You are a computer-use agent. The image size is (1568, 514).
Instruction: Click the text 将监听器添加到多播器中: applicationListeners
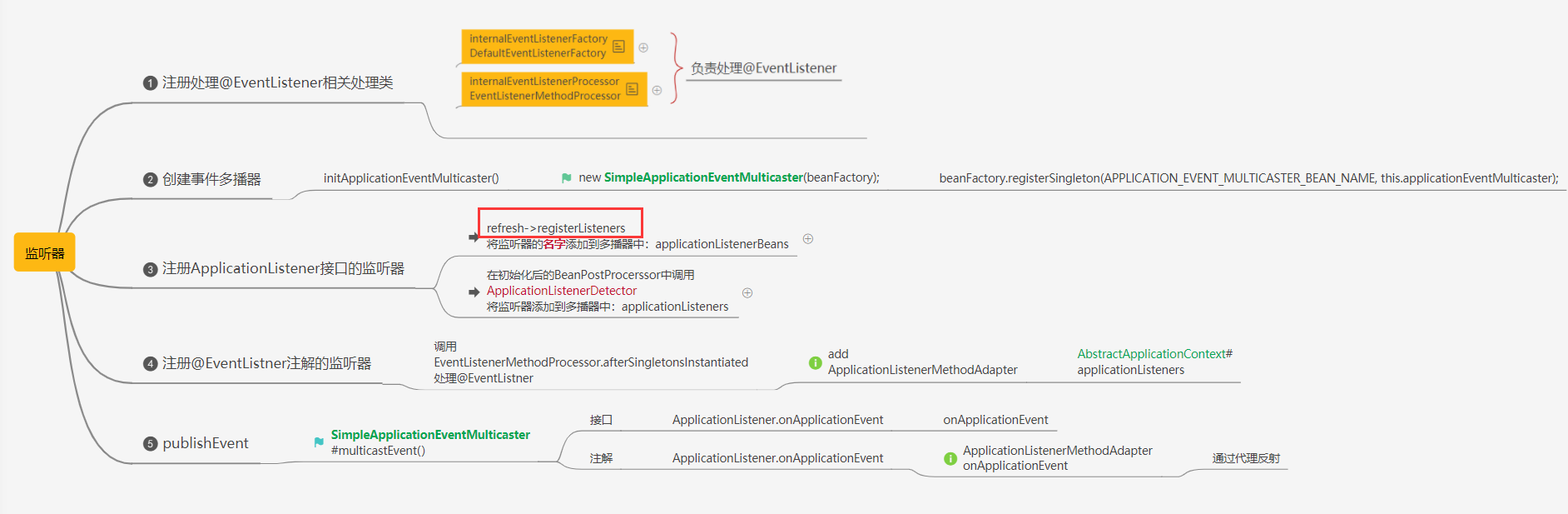click(608, 307)
